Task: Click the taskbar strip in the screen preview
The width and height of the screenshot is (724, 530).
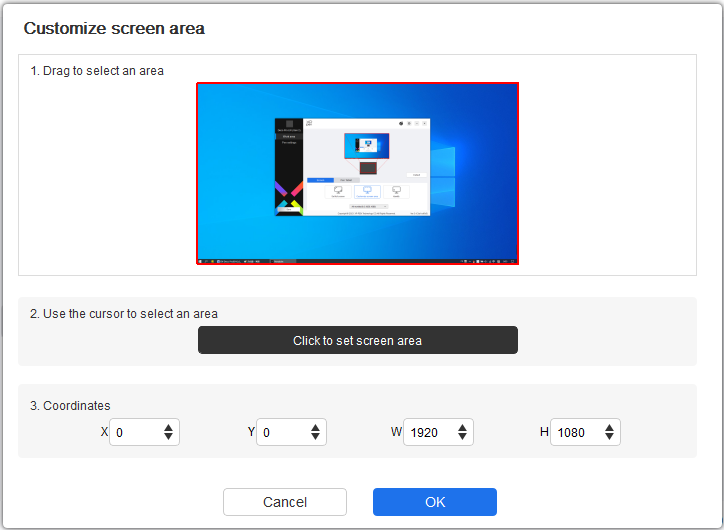Action: pyautogui.click(x=357, y=260)
